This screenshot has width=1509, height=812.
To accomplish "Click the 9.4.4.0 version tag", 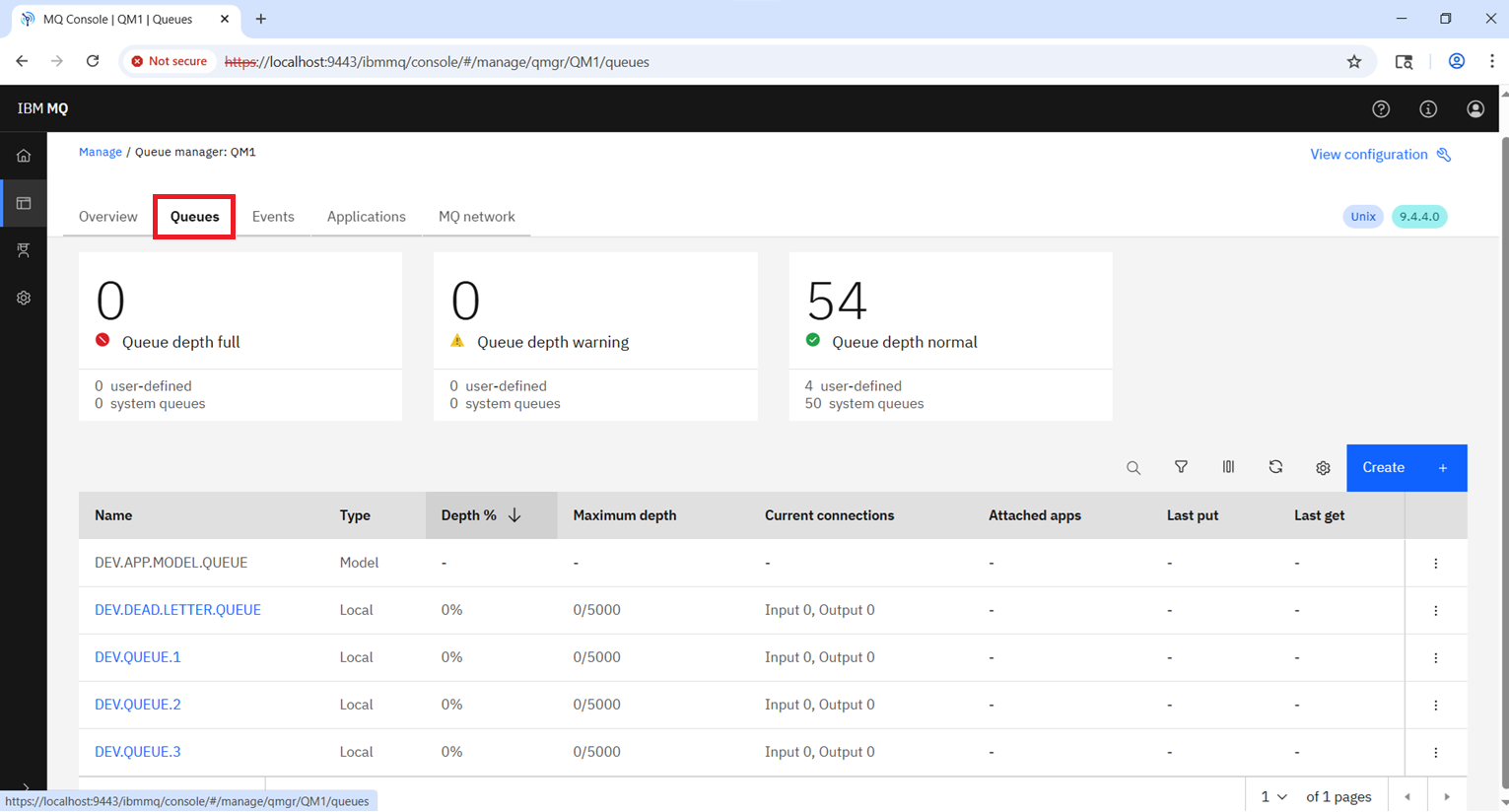I will [x=1419, y=217].
